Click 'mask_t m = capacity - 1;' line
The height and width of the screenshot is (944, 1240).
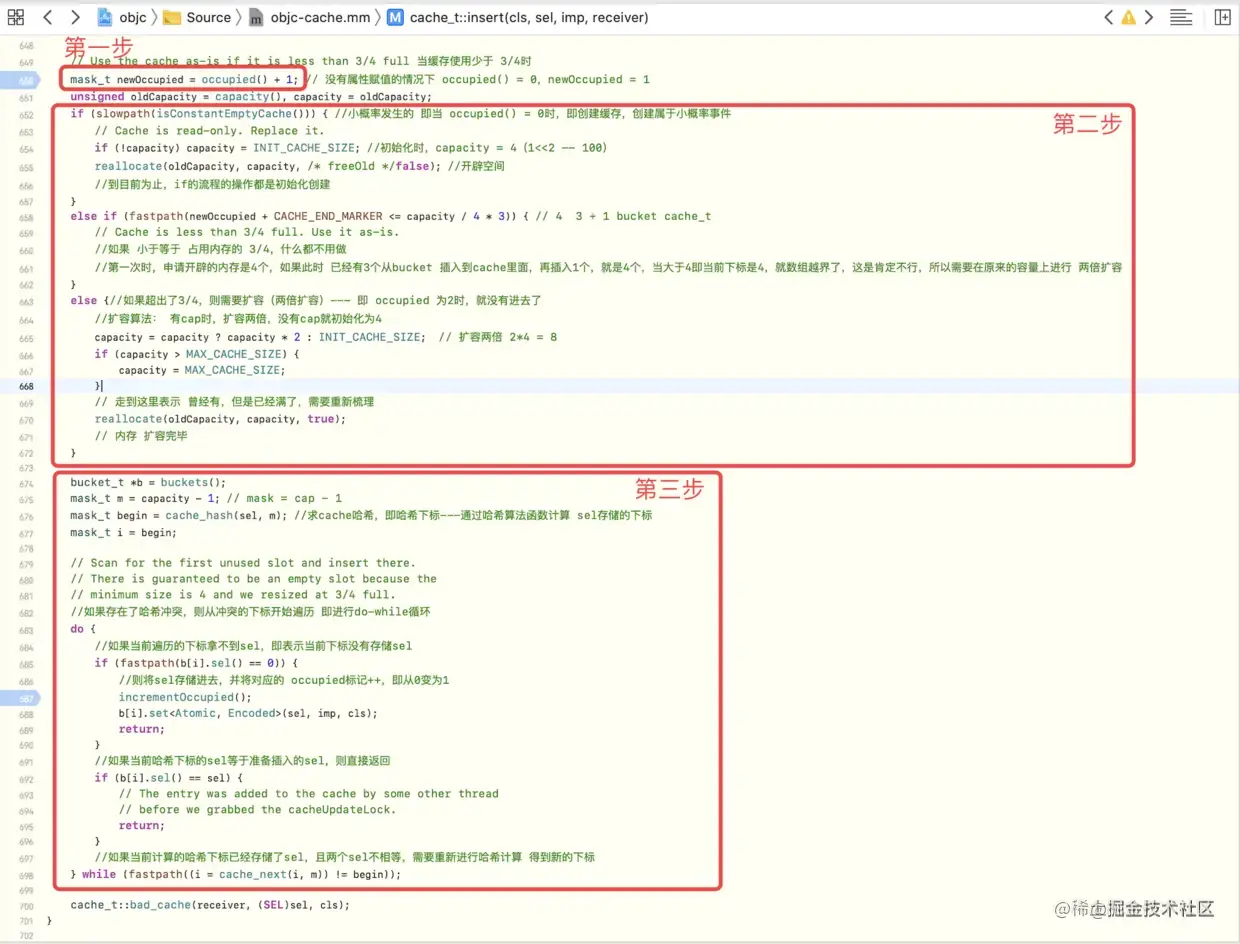[143, 499]
